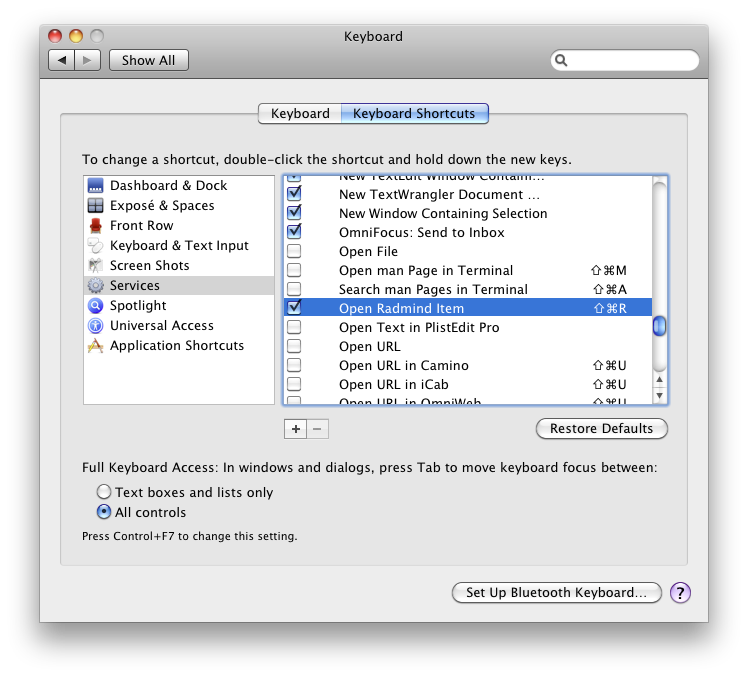Switch to the Keyboard tab
Image resolution: width=748 pixels, height=677 pixels.
(300, 114)
